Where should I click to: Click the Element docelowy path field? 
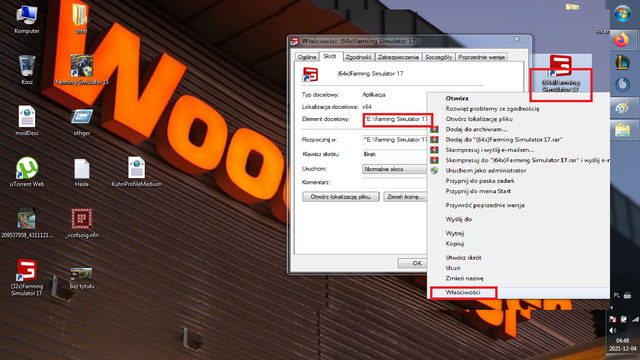(x=395, y=119)
